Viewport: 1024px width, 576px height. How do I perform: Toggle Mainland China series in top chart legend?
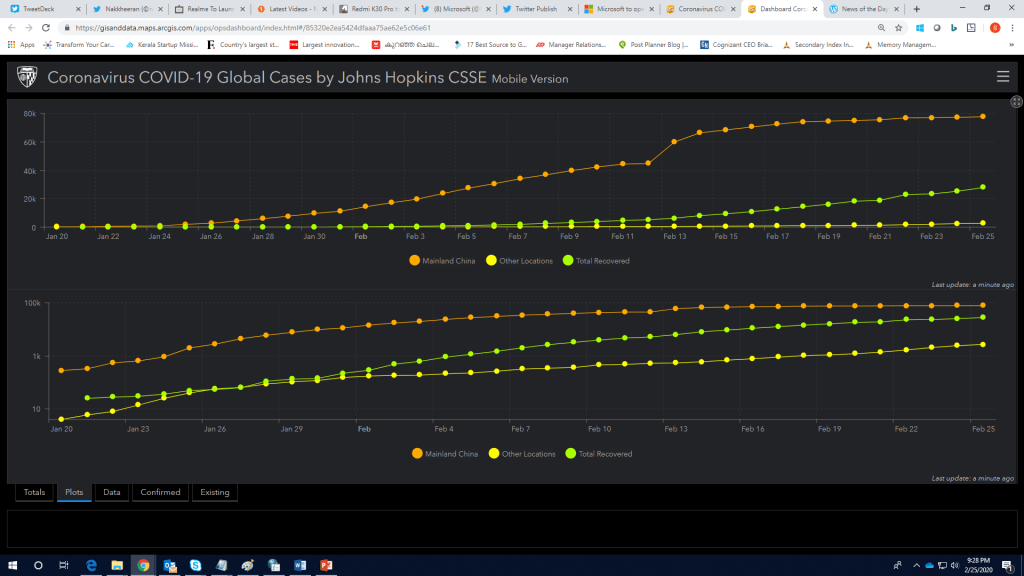click(x=444, y=261)
